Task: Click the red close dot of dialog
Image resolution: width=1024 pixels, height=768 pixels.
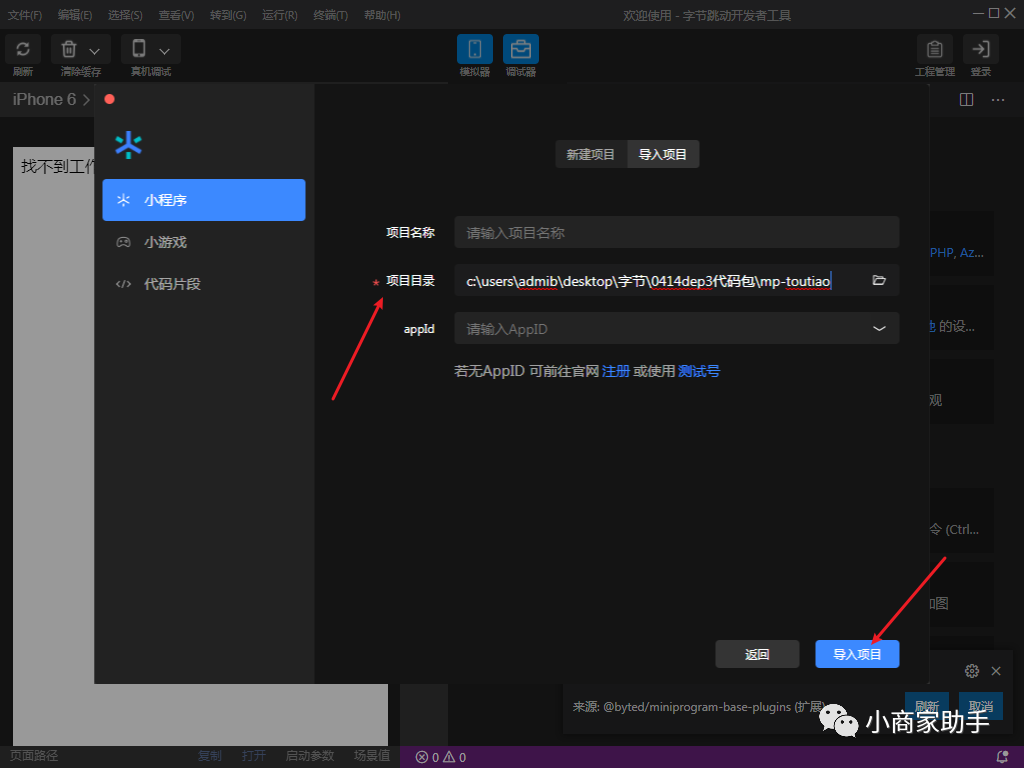Action: point(110,99)
